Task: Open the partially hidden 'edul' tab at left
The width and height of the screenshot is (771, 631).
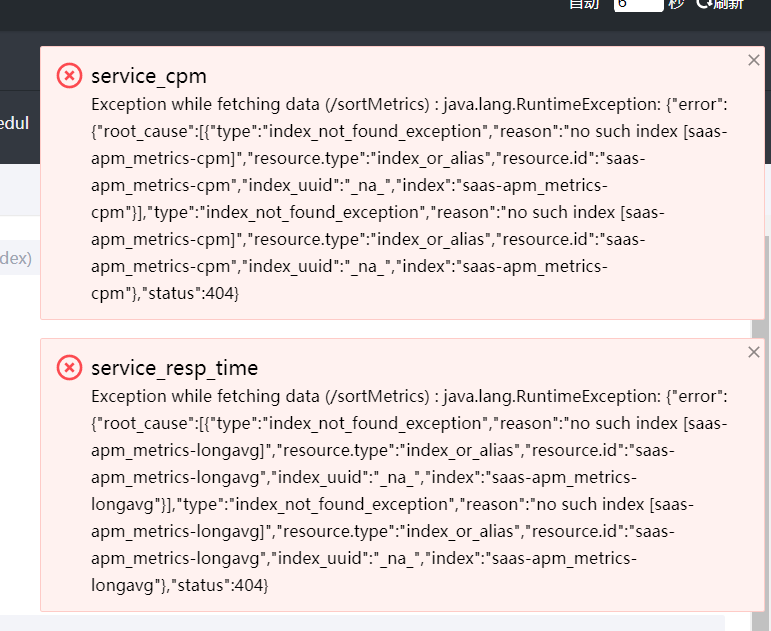Action: (x=15, y=123)
